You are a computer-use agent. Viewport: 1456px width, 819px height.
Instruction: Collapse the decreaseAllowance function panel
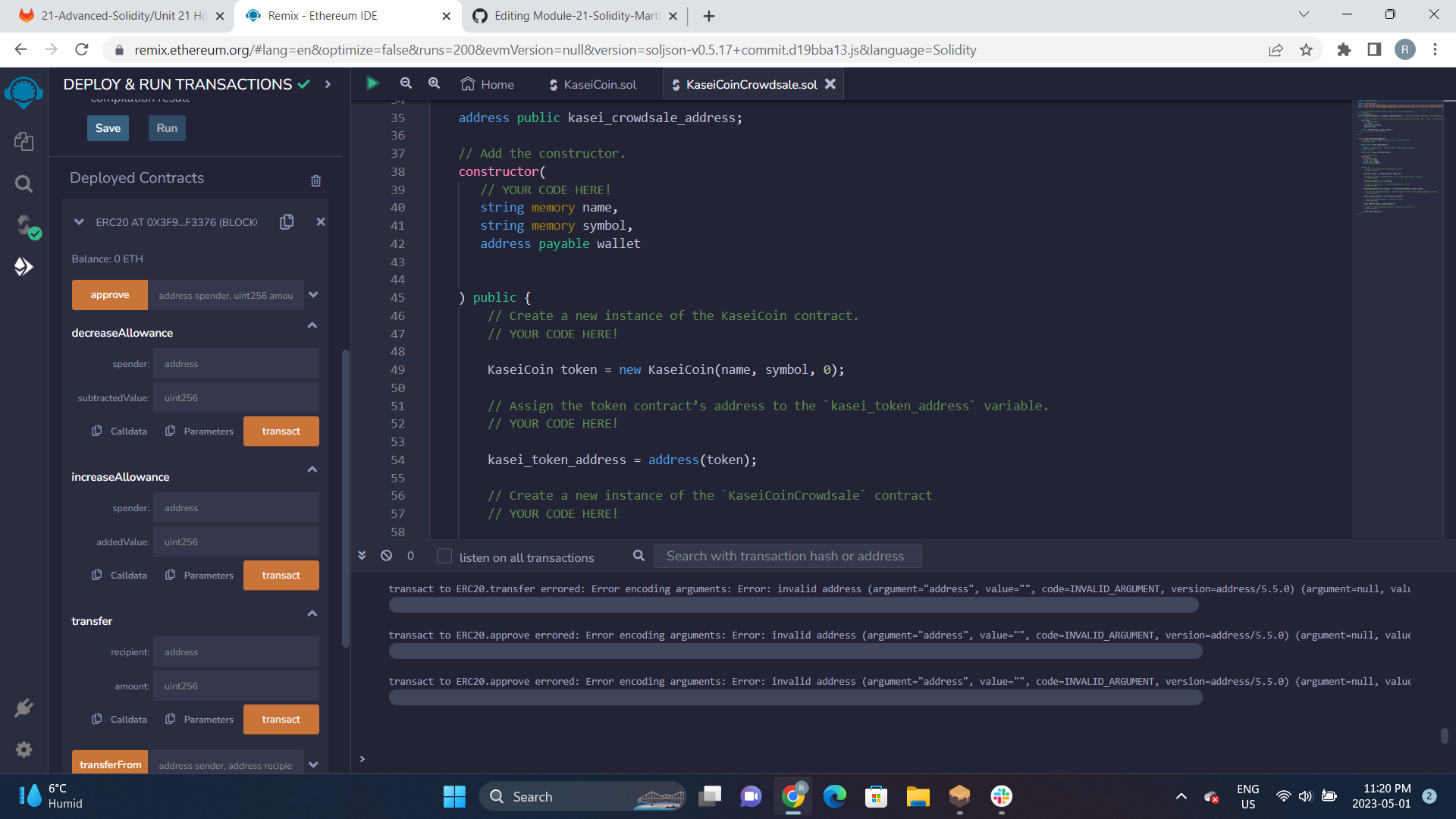pyautogui.click(x=312, y=325)
